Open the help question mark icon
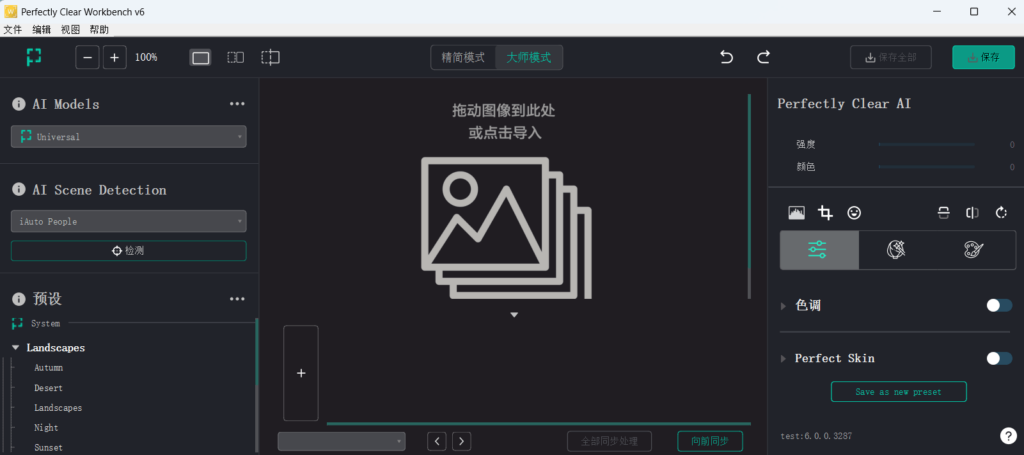The height and width of the screenshot is (455, 1024). (x=1008, y=436)
